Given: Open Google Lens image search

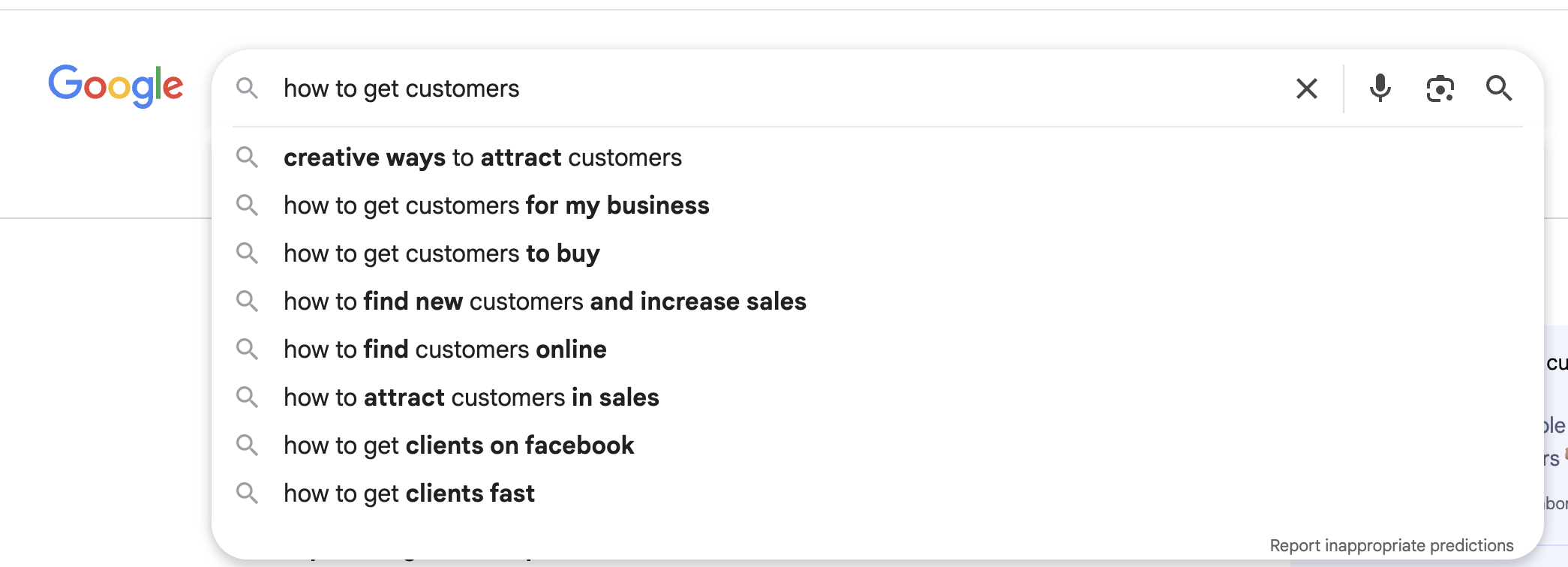Looking at the screenshot, I should tap(1440, 88).
